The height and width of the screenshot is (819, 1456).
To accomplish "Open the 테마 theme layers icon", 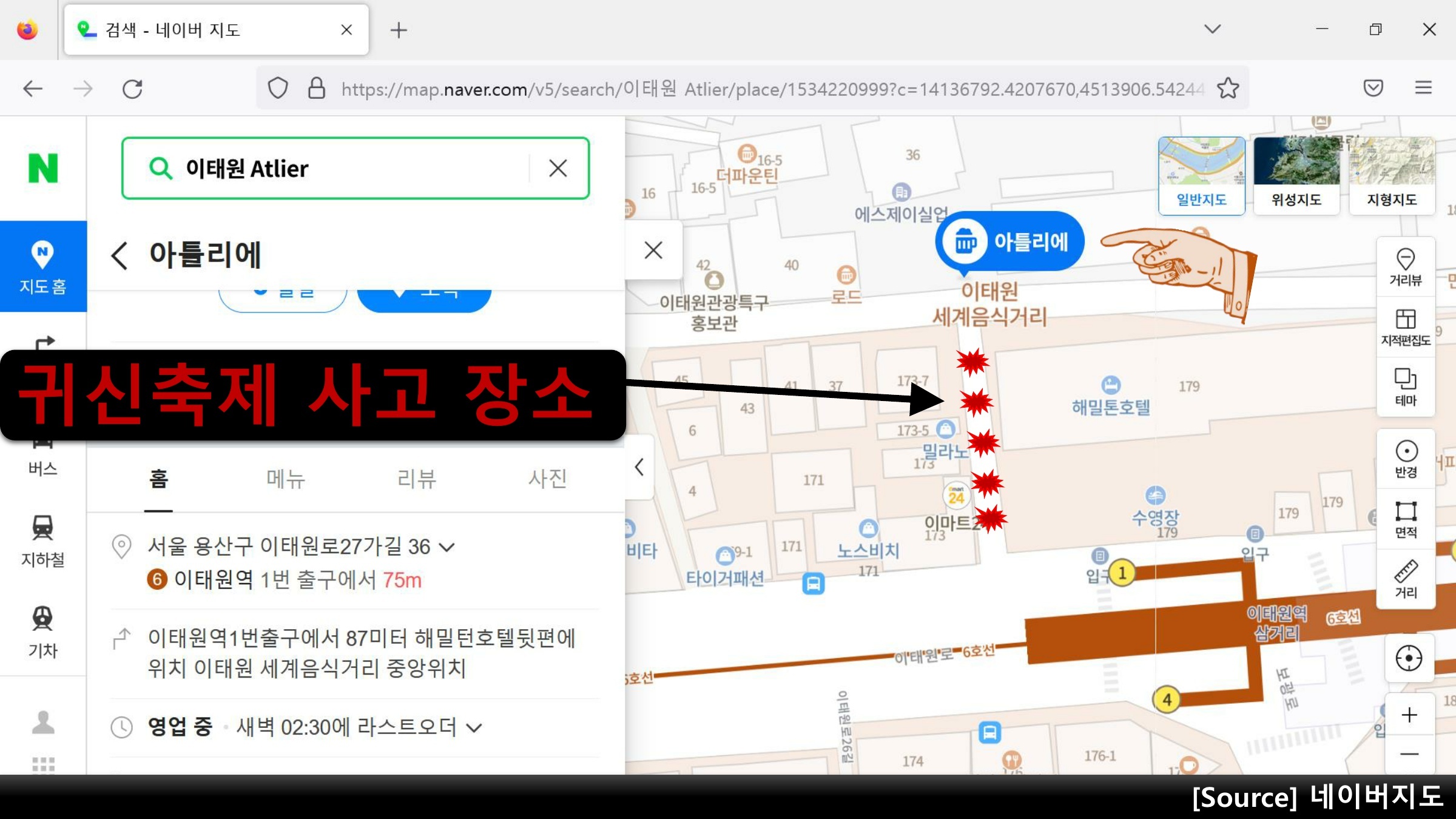I will pyautogui.click(x=1405, y=386).
